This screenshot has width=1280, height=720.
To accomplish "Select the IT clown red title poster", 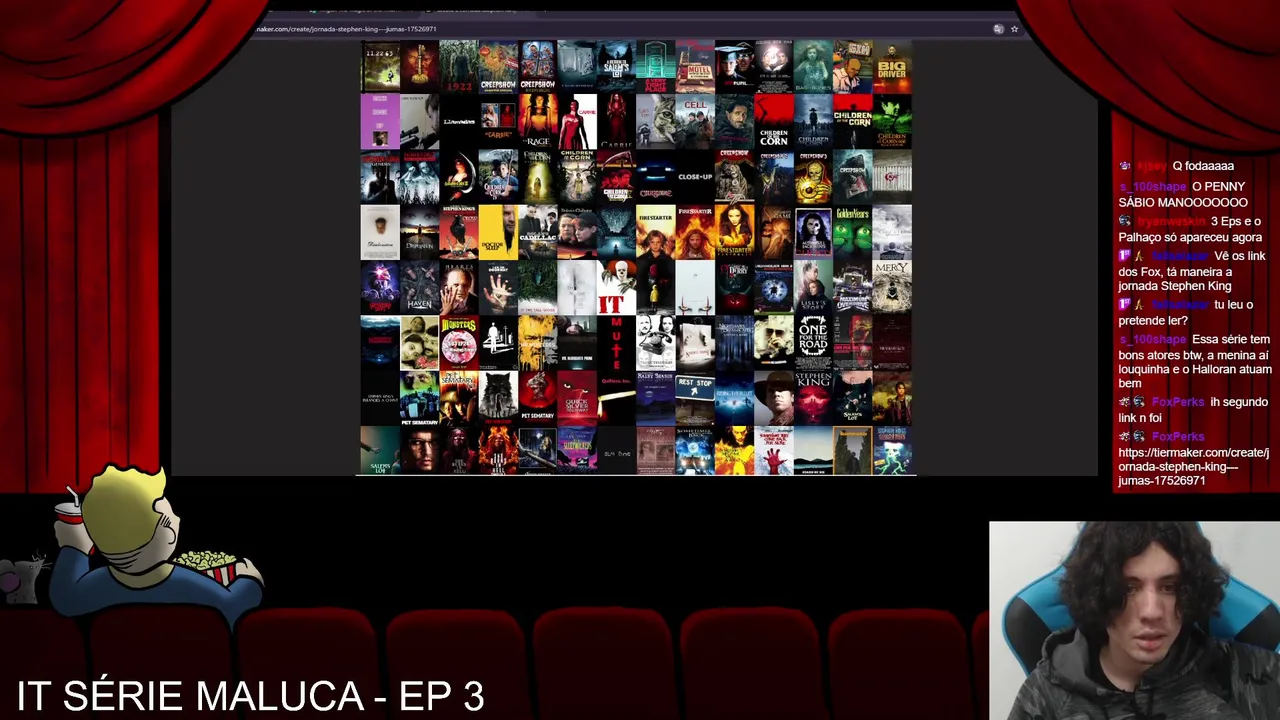I will click(616, 287).
